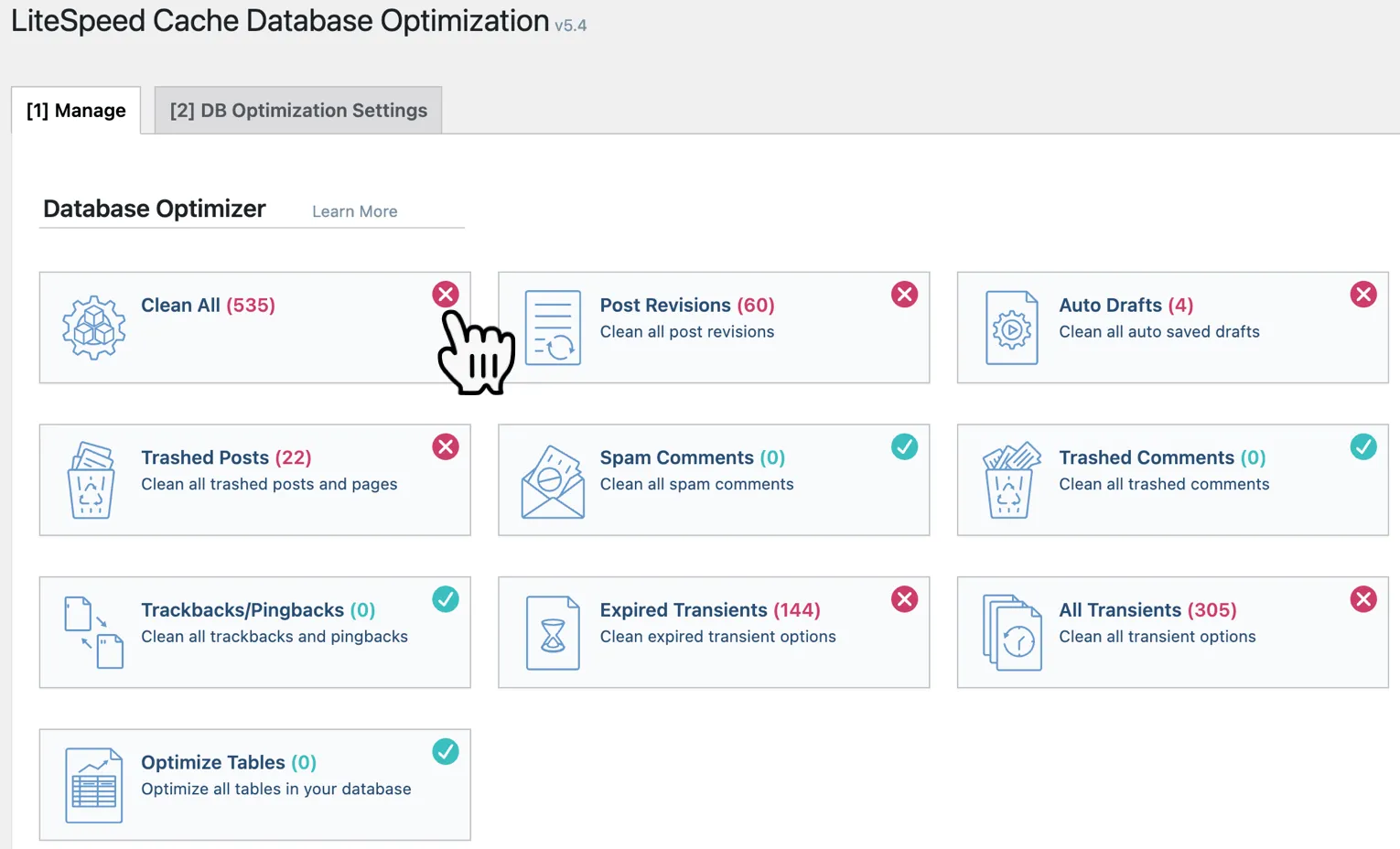Click the Trashed Comments bin icon
The image size is (1400, 849).
point(1011,480)
